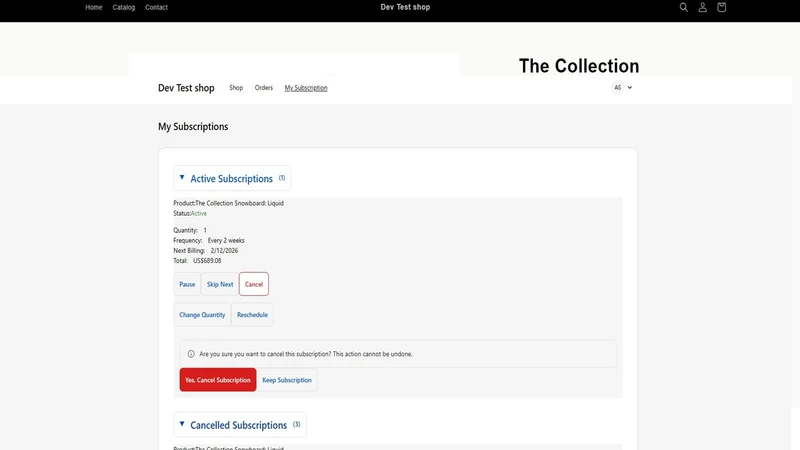The image size is (800, 450).
Task: Open the search icon in top bar
Action: [x=684, y=7]
